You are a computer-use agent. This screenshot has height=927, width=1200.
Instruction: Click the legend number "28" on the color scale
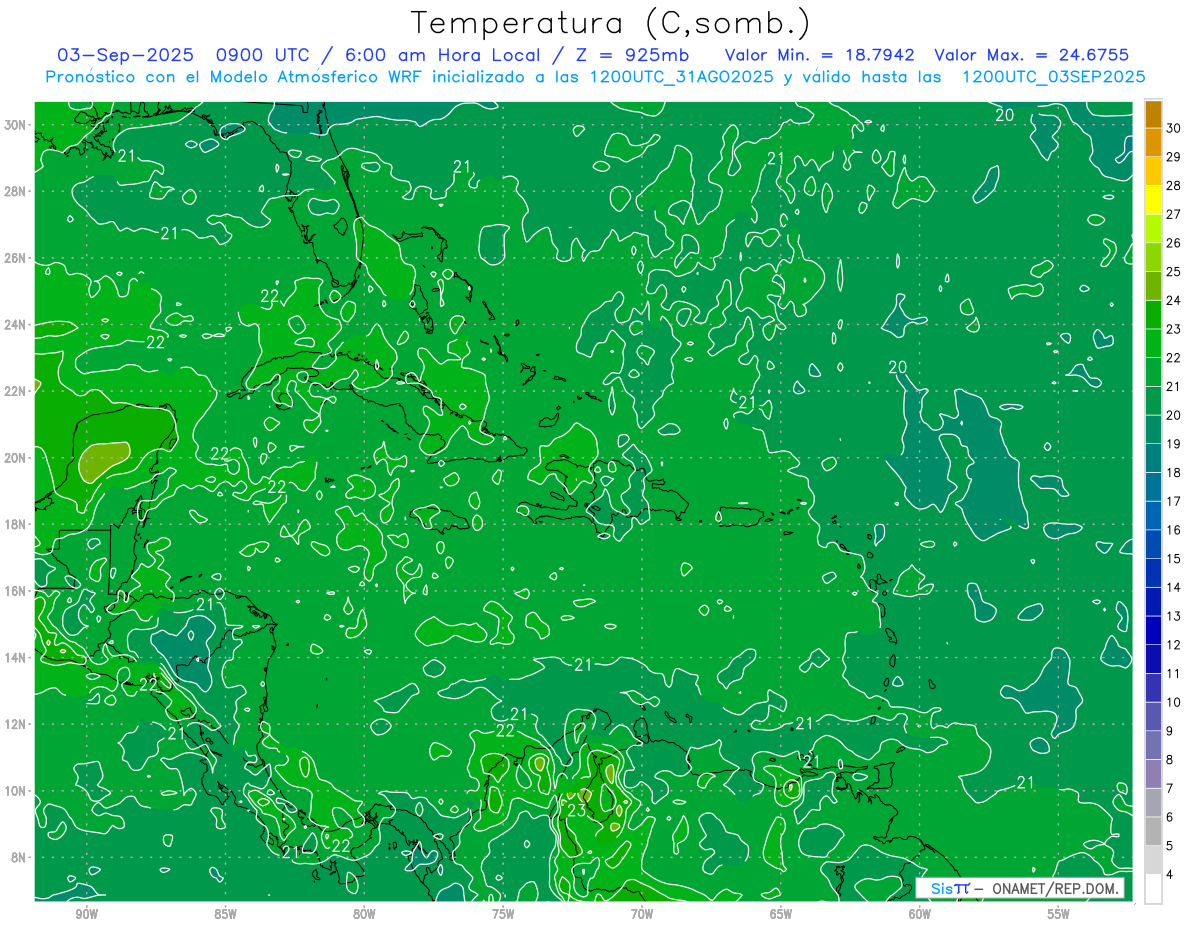click(1174, 185)
